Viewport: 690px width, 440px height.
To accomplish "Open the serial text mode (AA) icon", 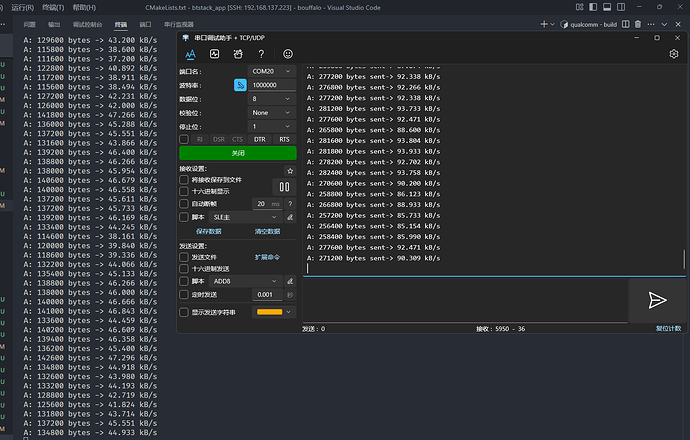I will pos(190,54).
